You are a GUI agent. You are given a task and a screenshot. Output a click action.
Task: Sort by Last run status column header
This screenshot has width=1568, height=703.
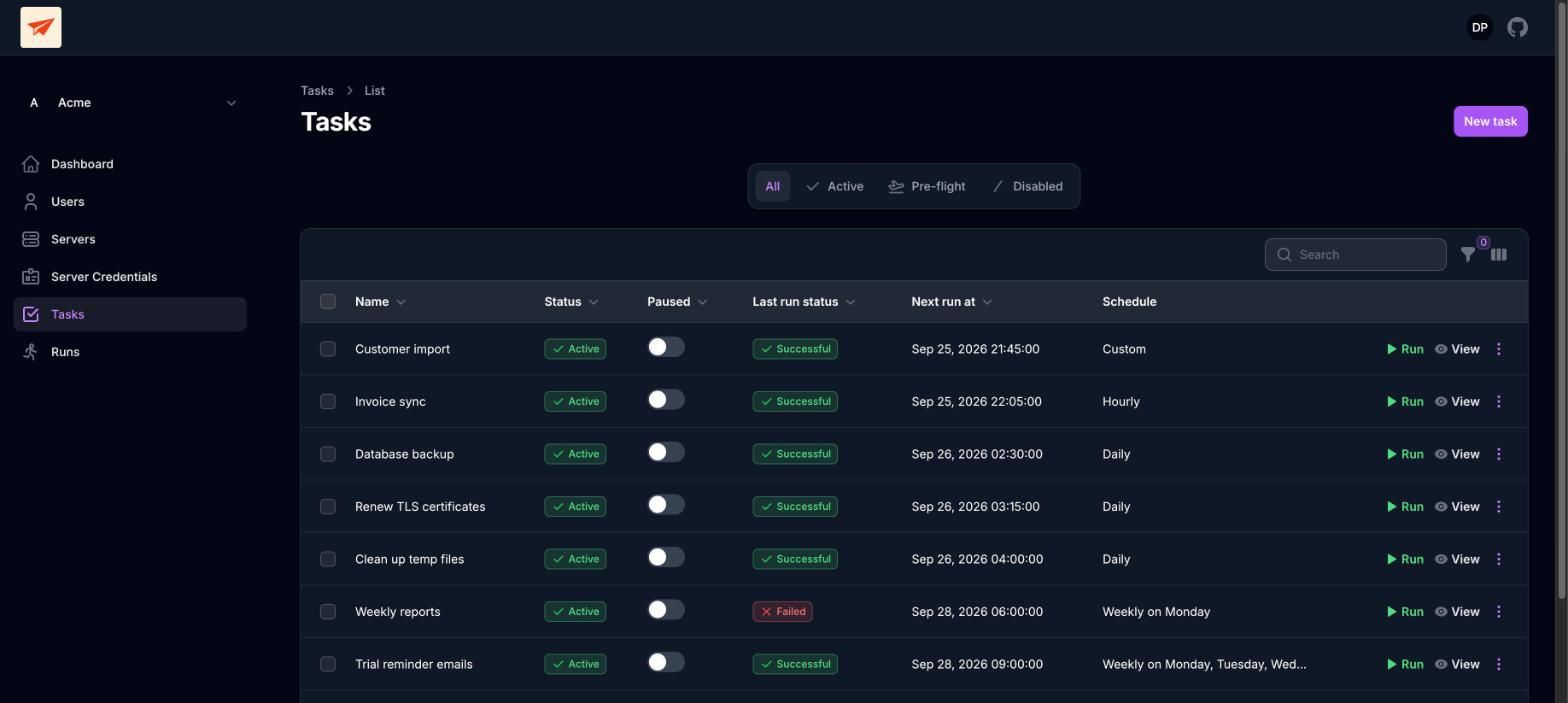click(x=804, y=302)
